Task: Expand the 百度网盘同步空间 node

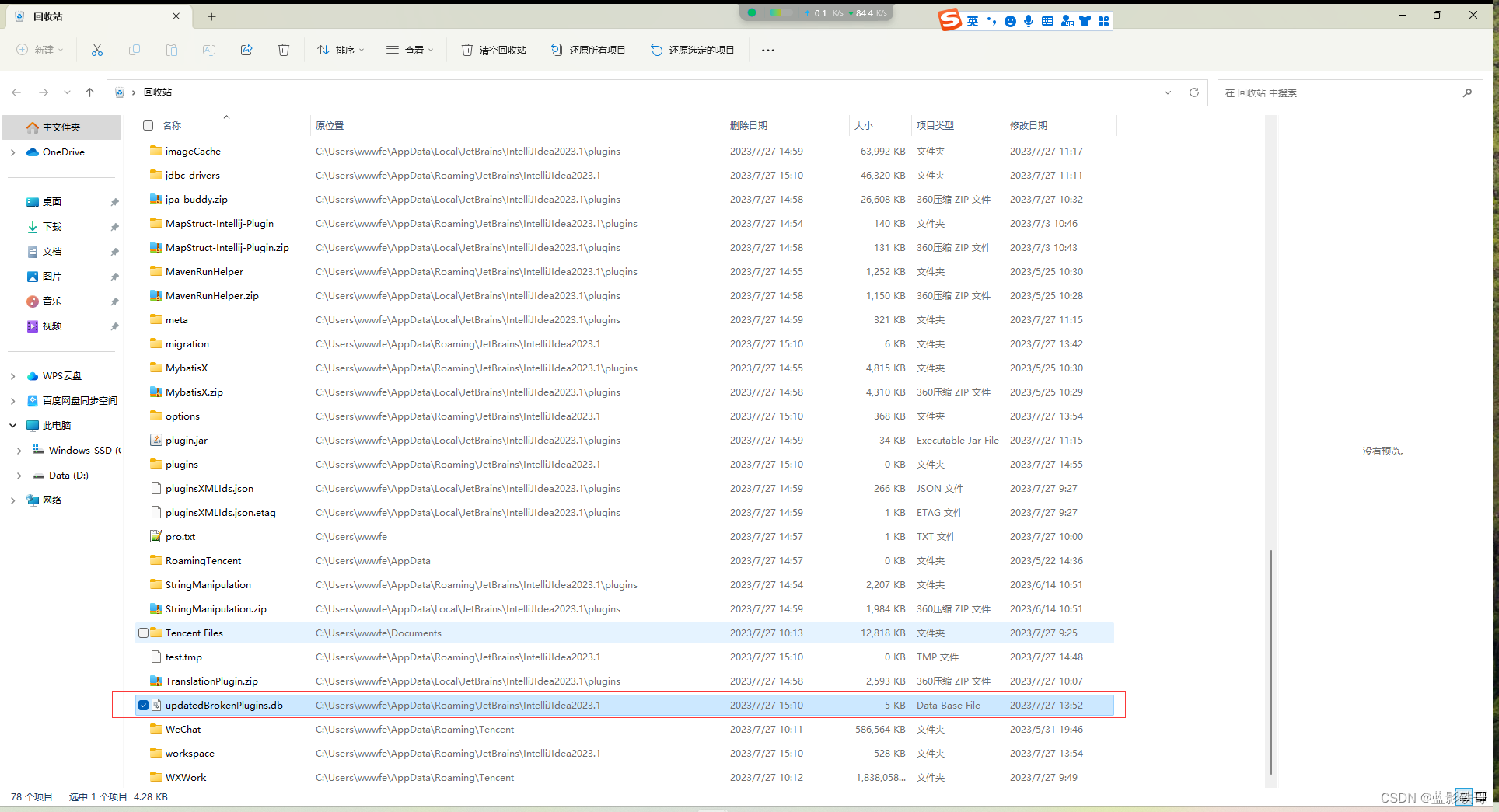Action: (12, 401)
